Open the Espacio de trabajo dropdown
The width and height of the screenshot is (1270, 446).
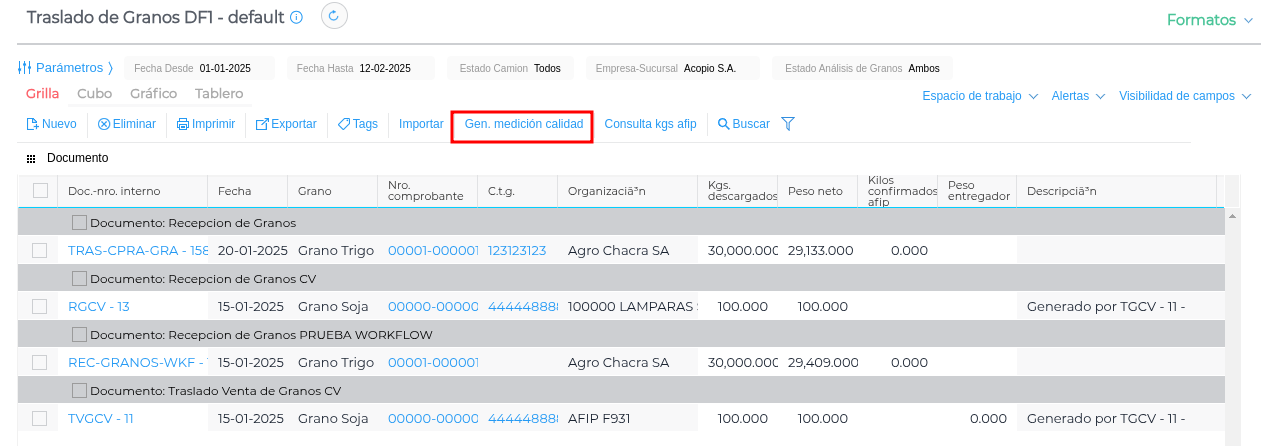[x=980, y=96]
